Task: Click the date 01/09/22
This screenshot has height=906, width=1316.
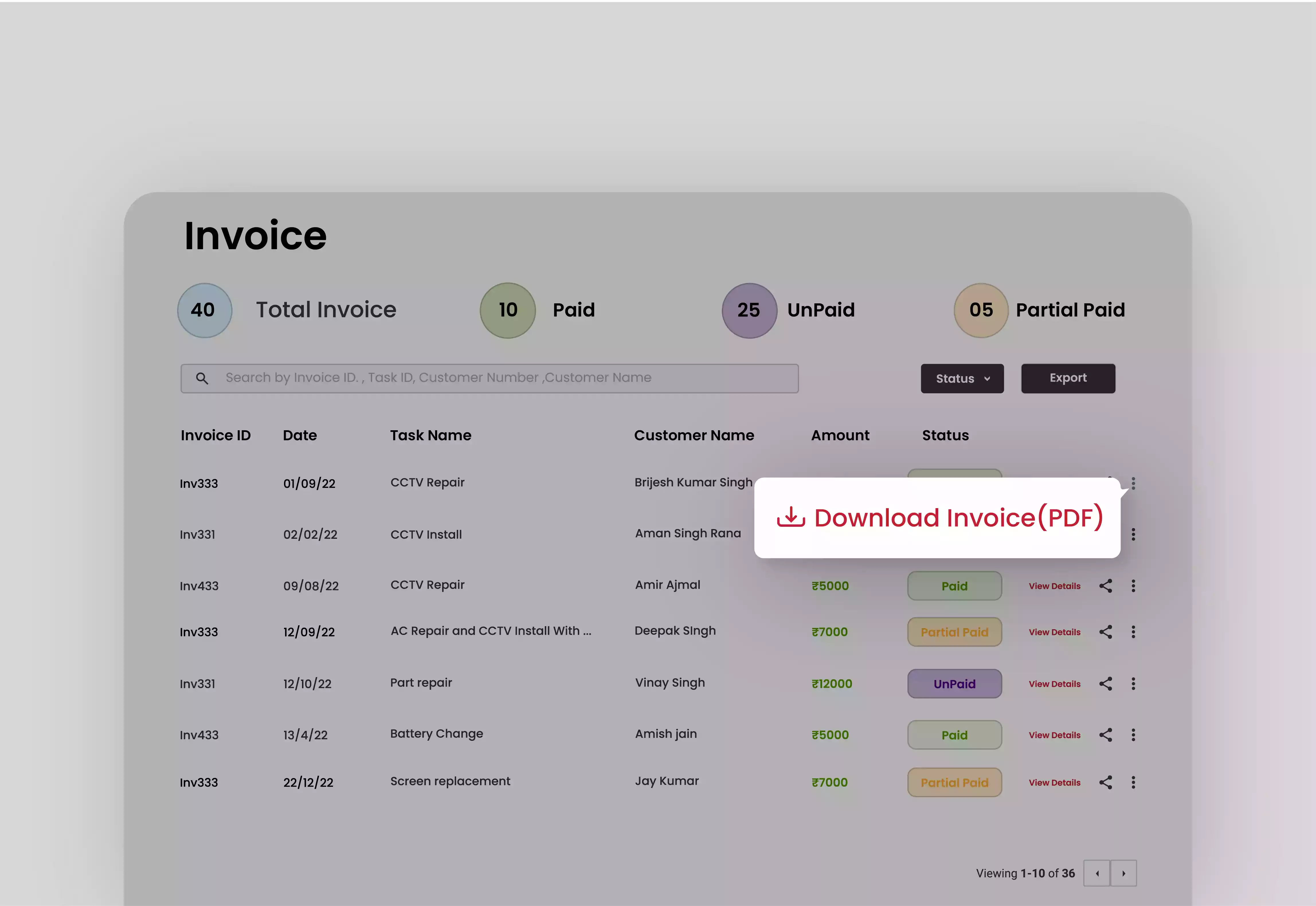Action: tap(309, 483)
